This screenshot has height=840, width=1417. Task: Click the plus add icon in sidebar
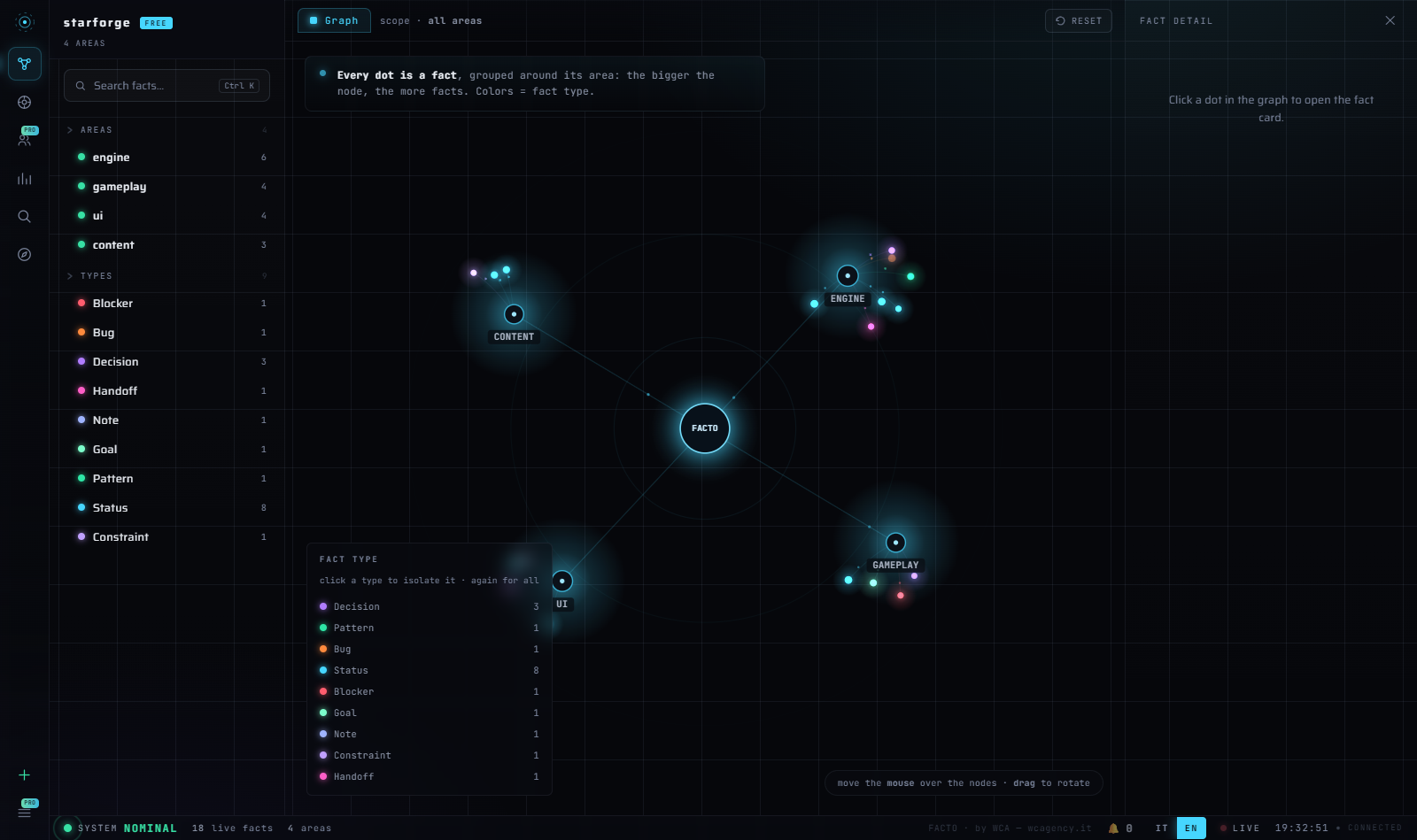(x=25, y=774)
